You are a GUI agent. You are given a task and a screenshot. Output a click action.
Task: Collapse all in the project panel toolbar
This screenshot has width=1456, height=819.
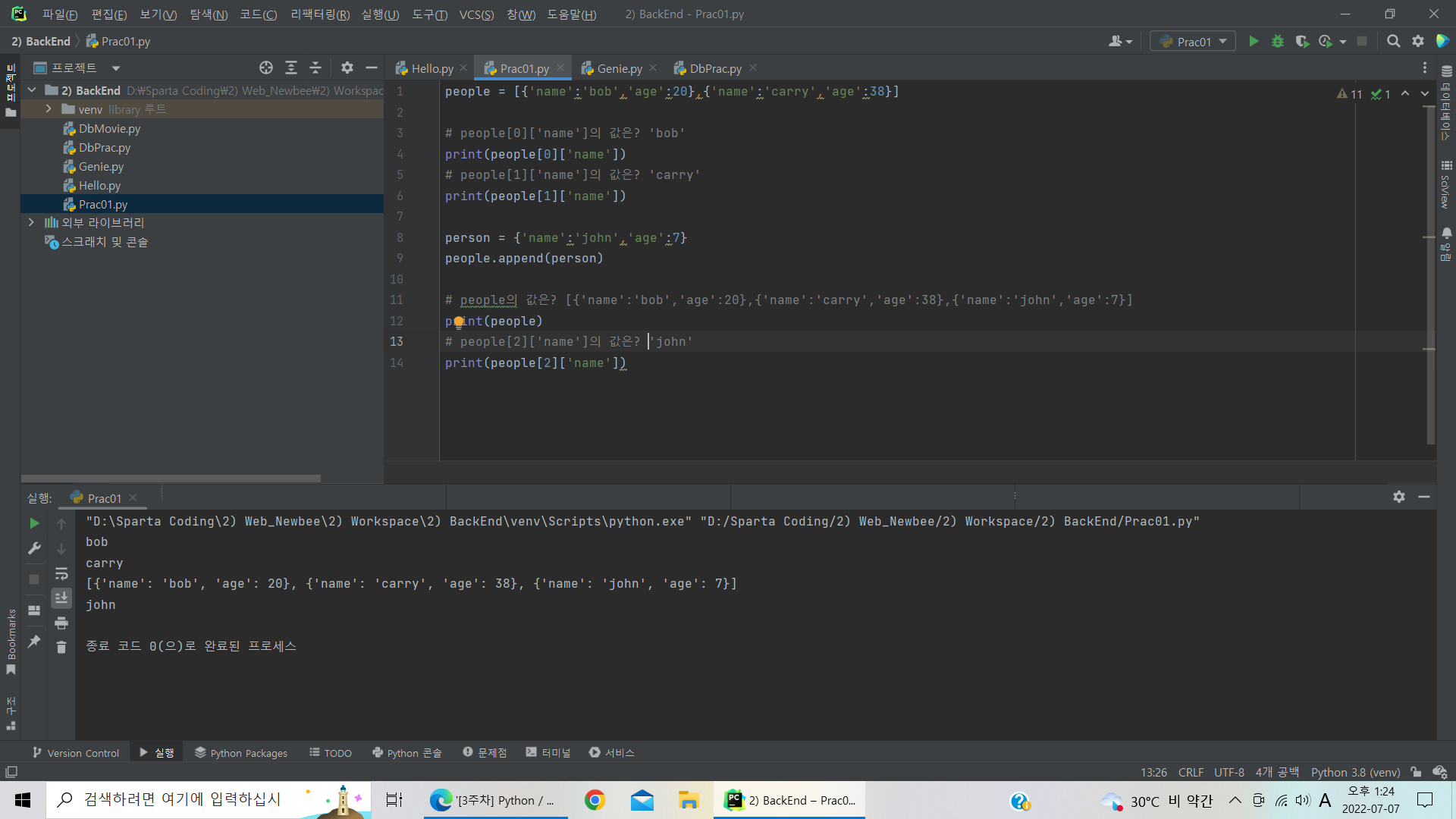pyautogui.click(x=315, y=68)
